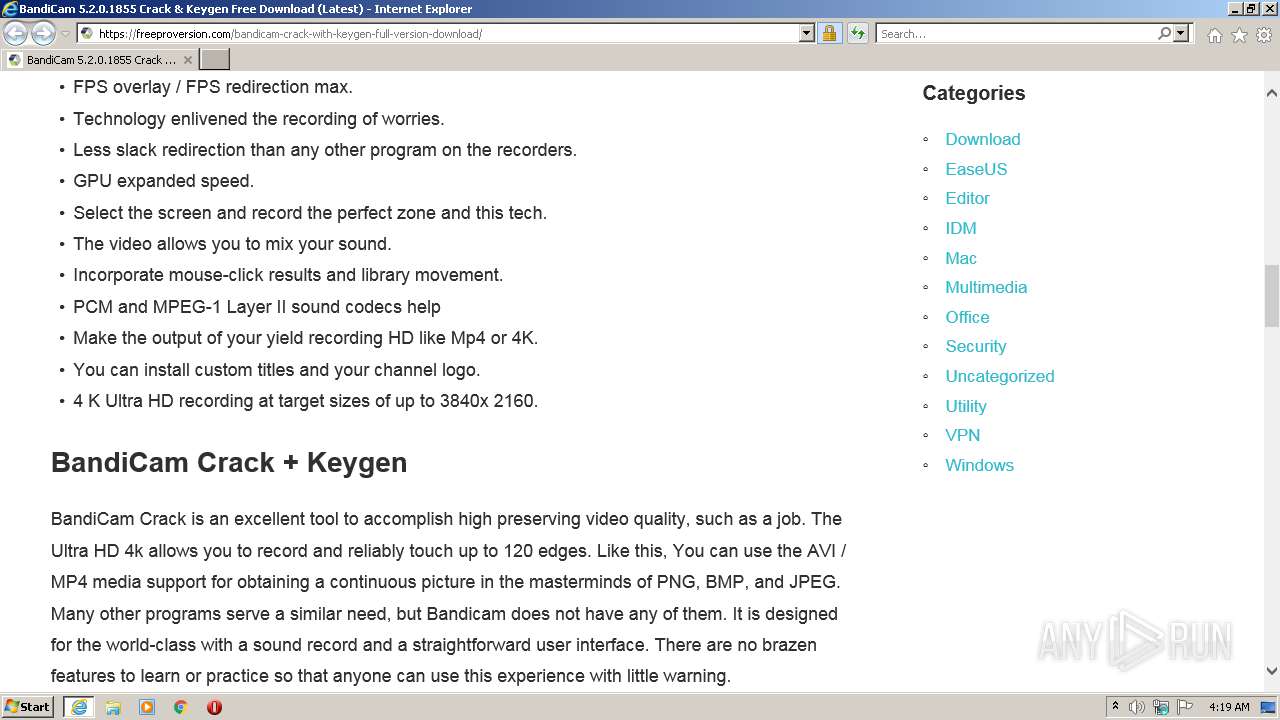This screenshot has height=720, width=1280.
Task: Open Internet Explorer taskbar icon
Action: (x=79, y=707)
